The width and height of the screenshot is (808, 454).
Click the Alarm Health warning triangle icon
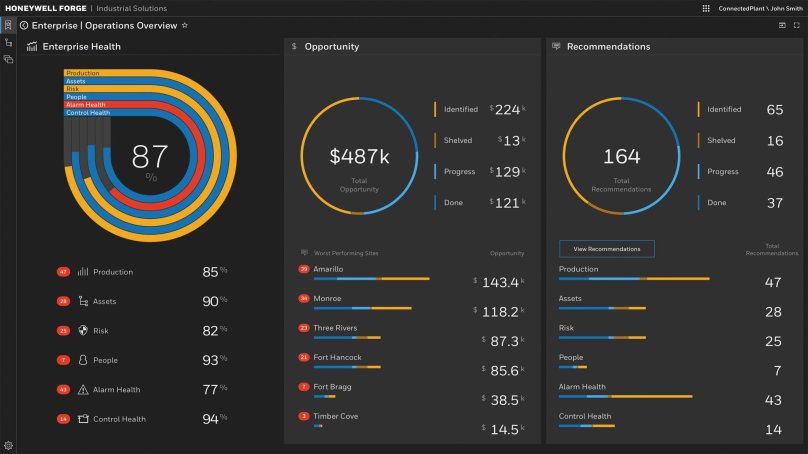[83, 390]
